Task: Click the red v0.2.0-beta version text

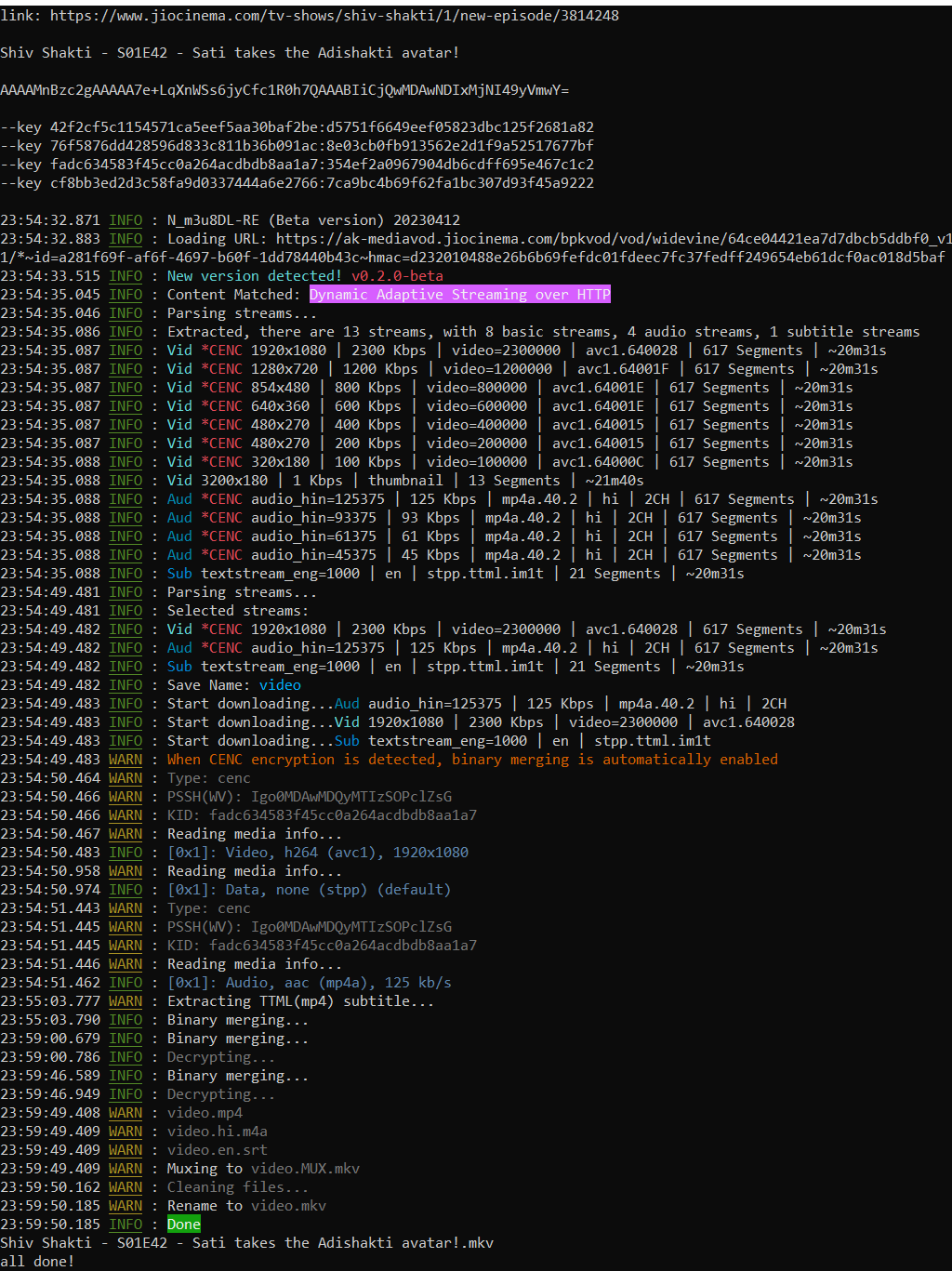Action: pos(397,276)
